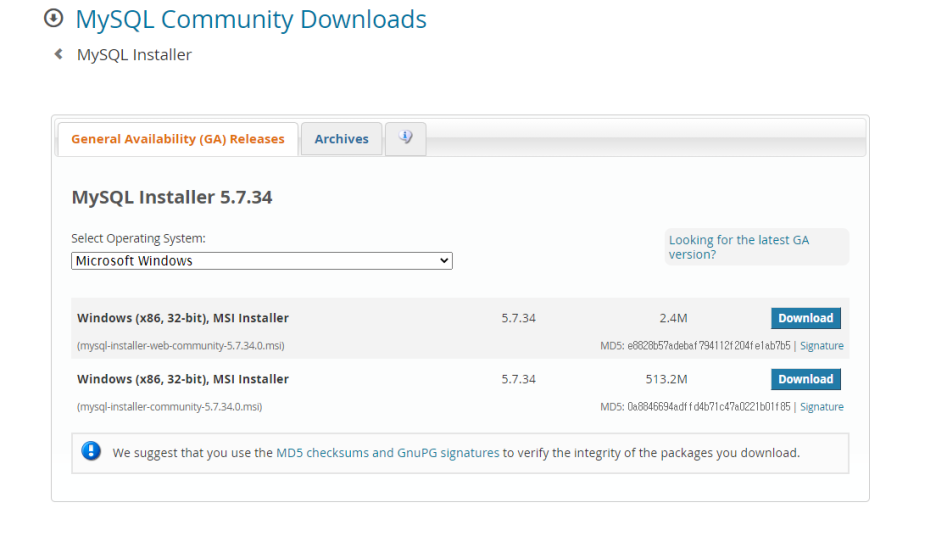Download the 2.4M web community installer
936x536 pixels.
coord(805,318)
